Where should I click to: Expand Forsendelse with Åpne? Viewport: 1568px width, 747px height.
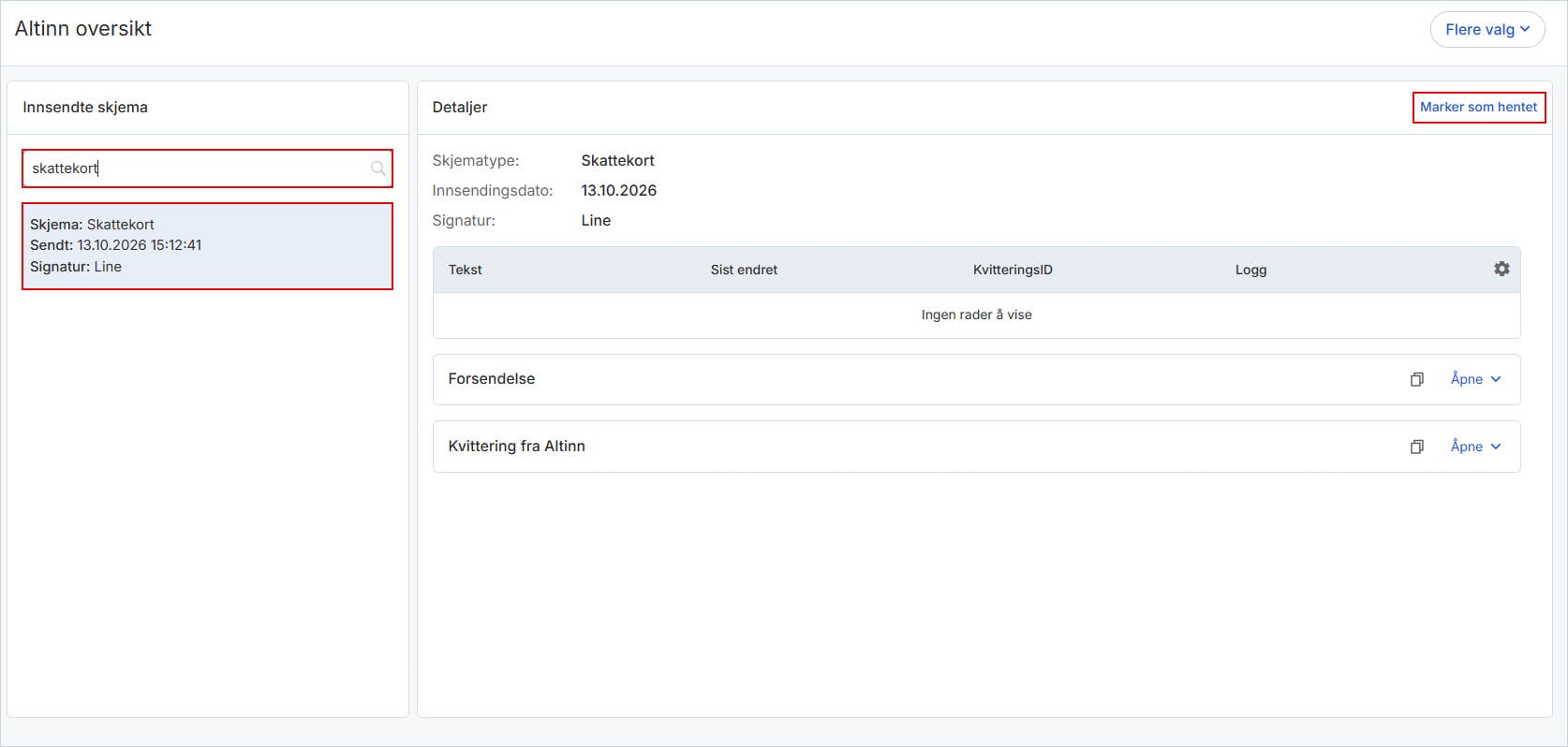[1475, 379]
